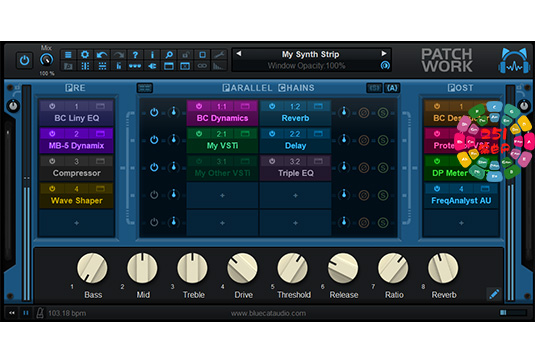Click the folder preset icon in toolbar
Screen dimensions: 535x363
click(x=68, y=66)
